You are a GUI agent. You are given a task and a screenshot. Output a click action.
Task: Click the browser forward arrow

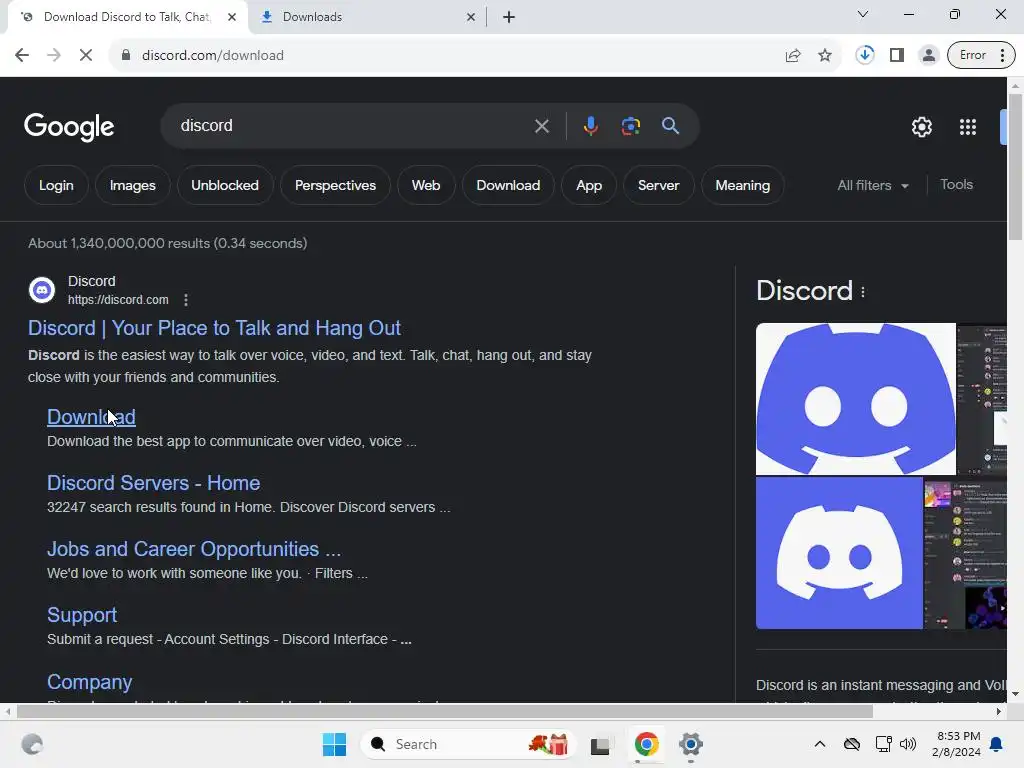[x=54, y=55]
